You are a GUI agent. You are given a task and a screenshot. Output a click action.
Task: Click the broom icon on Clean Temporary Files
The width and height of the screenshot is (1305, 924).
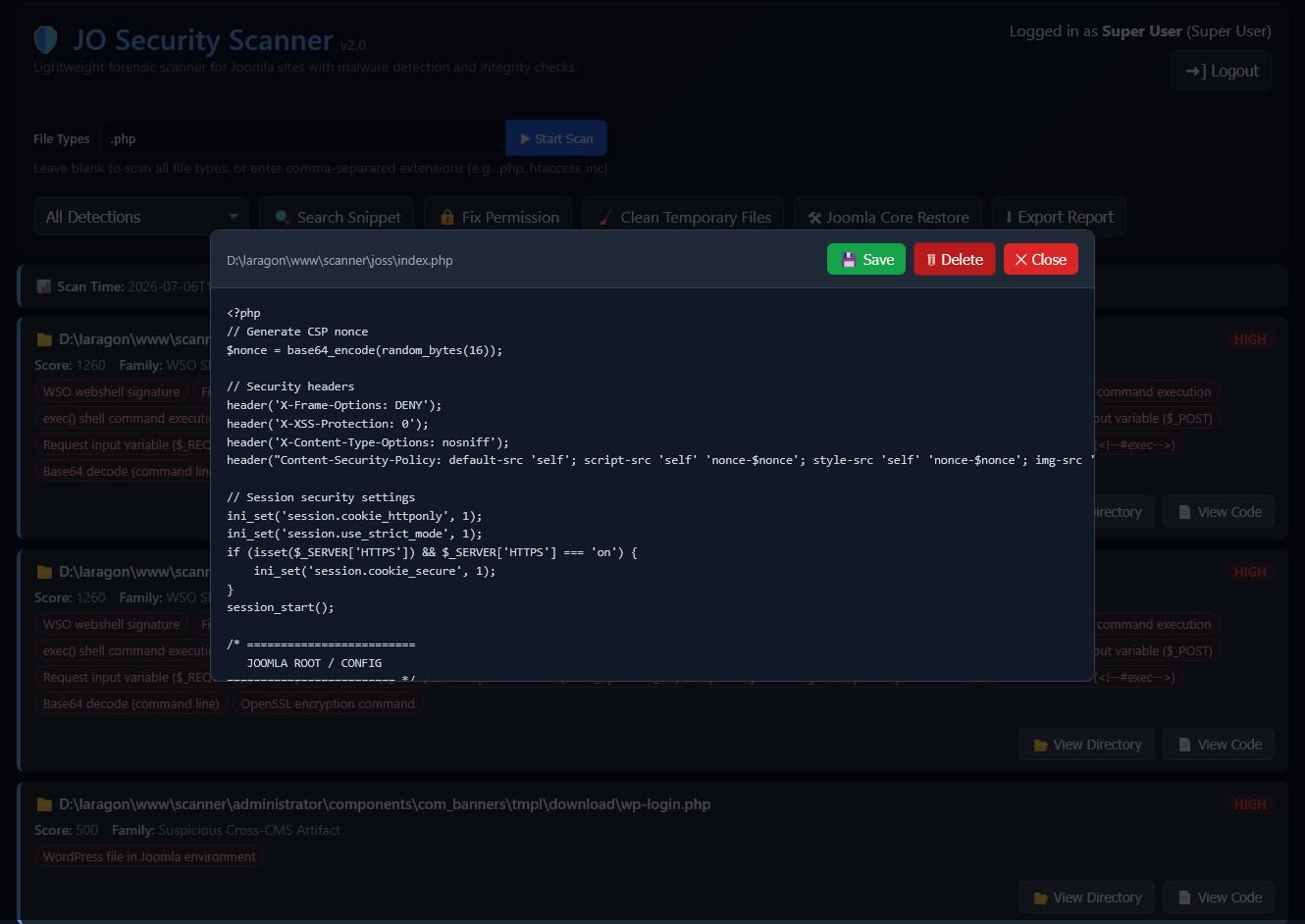pos(605,217)
